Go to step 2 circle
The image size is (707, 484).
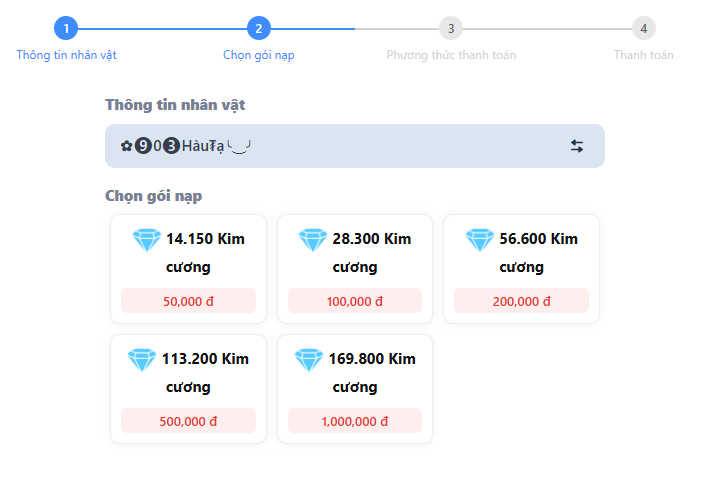point(259,28)
